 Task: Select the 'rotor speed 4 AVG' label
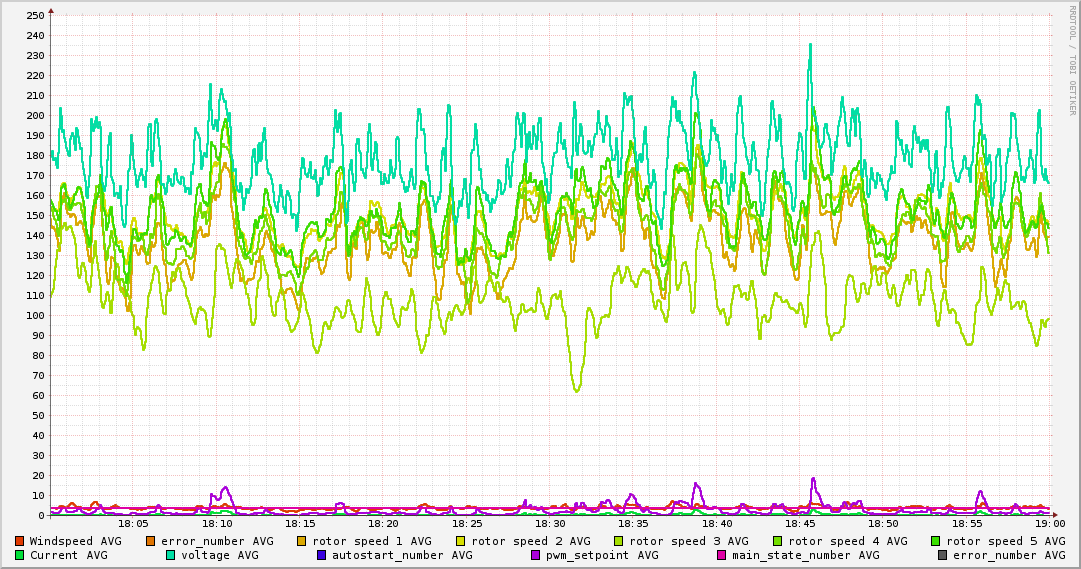[x=848, y=541]
